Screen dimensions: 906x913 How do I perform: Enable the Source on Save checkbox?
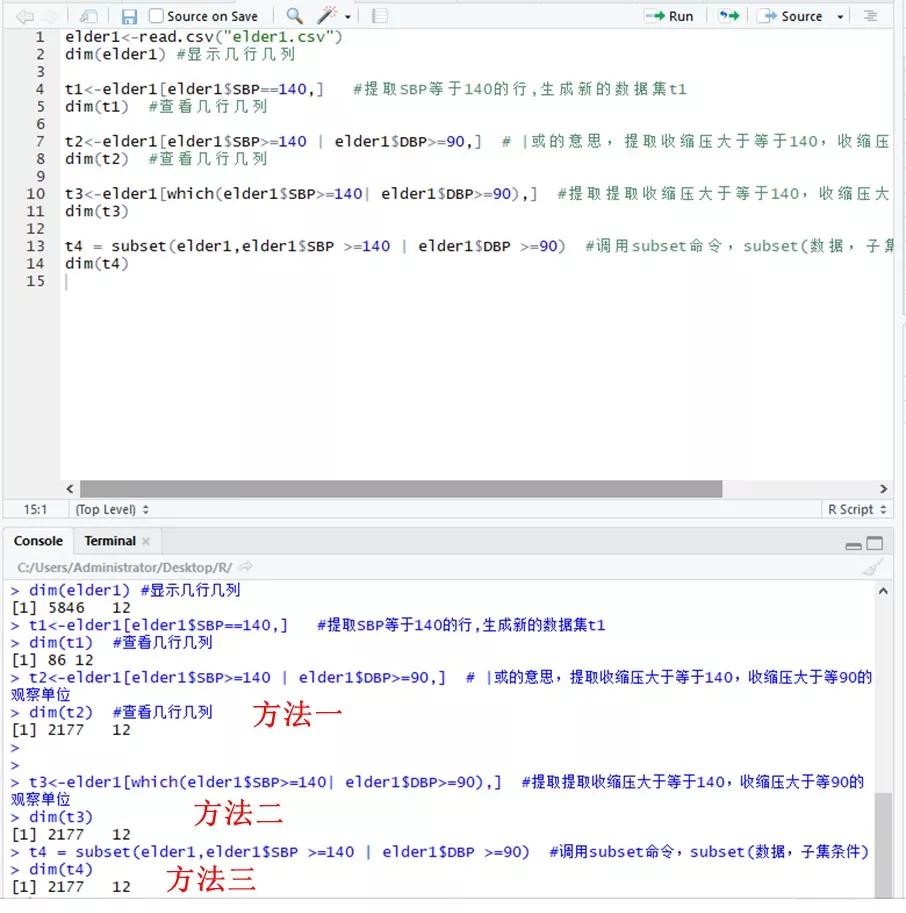point(156,16)
